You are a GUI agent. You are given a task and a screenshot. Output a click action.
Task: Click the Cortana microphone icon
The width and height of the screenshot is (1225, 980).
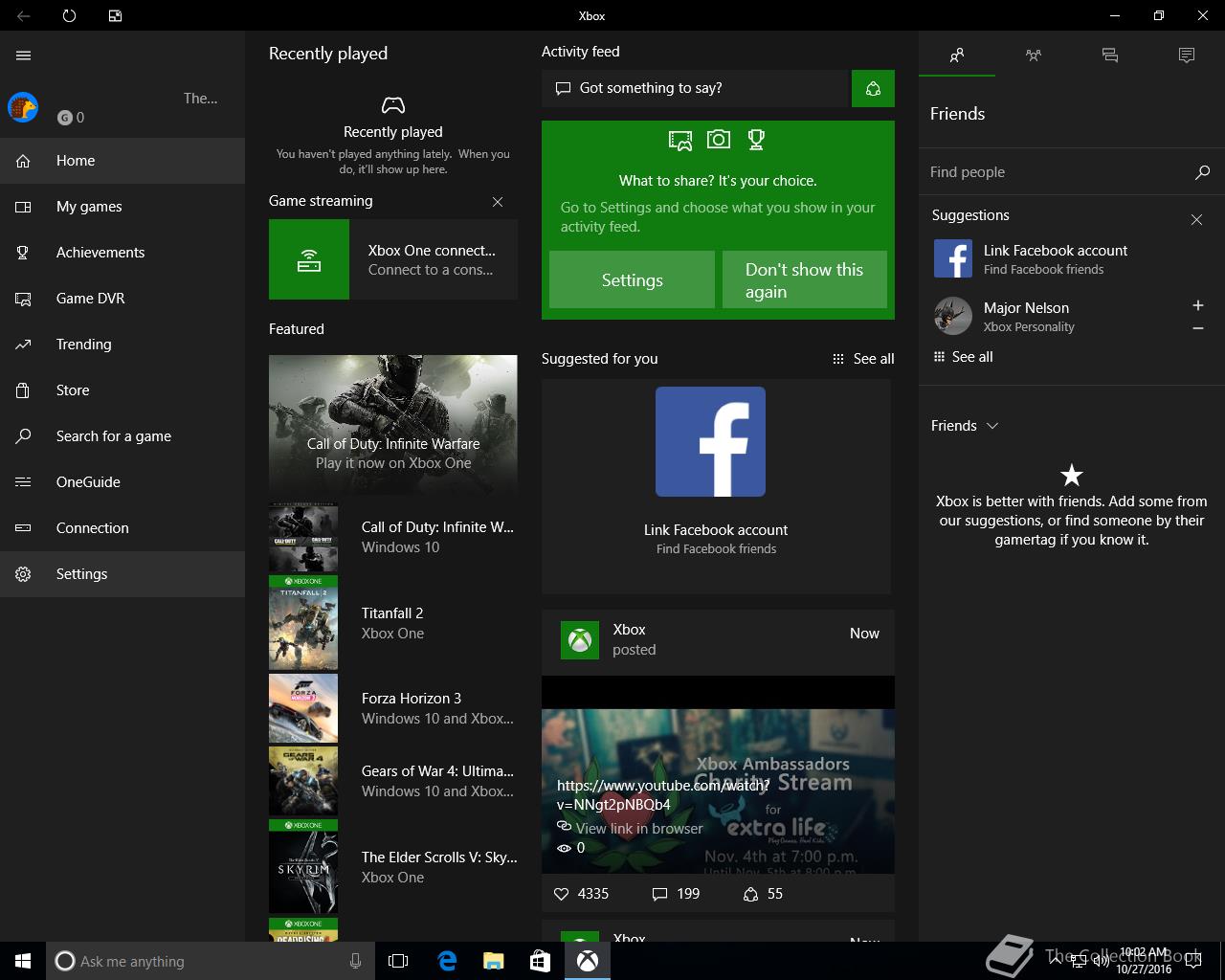[x=355, y=961]
